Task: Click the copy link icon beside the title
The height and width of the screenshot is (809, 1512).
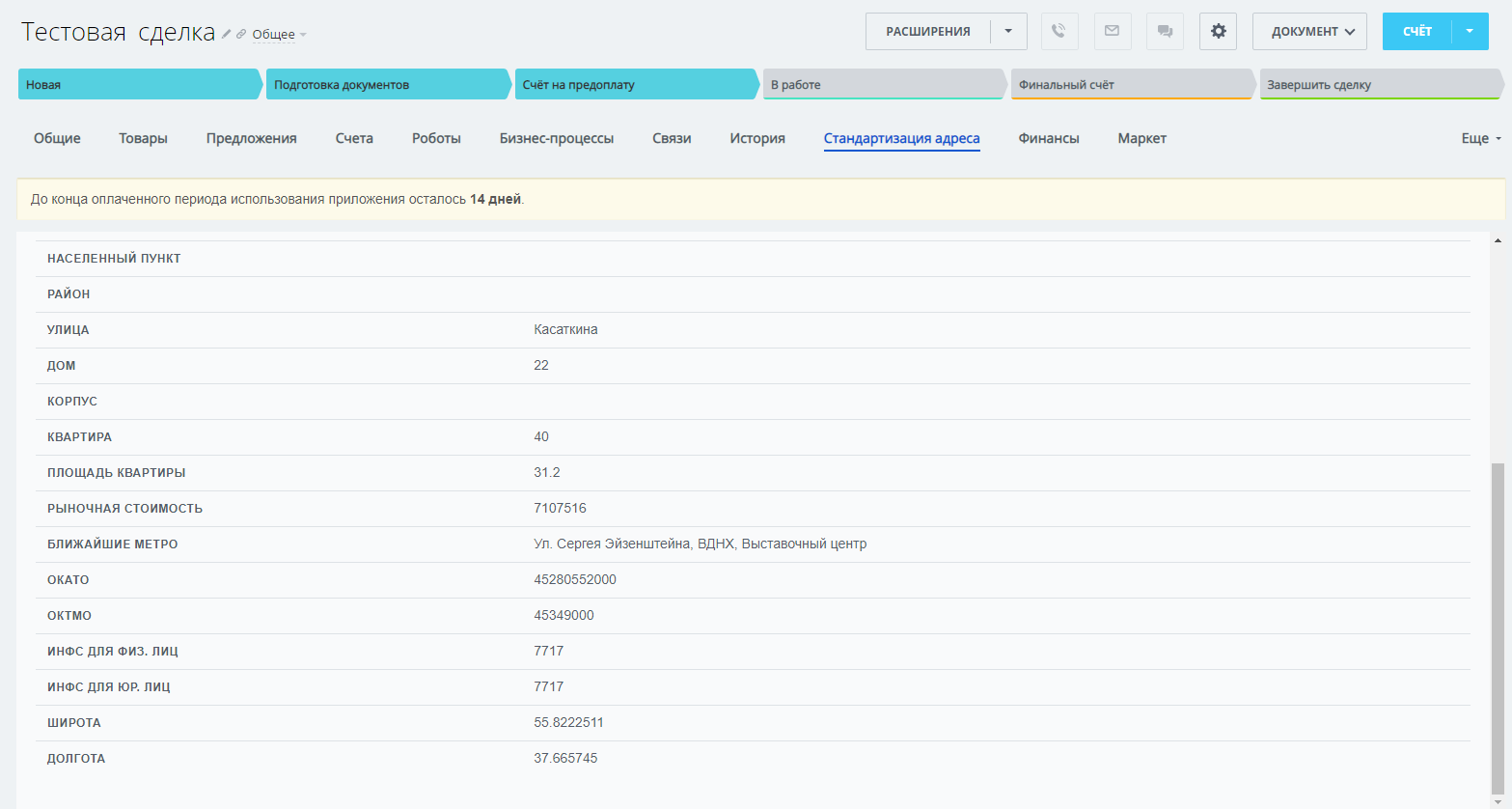Action: point(241,34)
